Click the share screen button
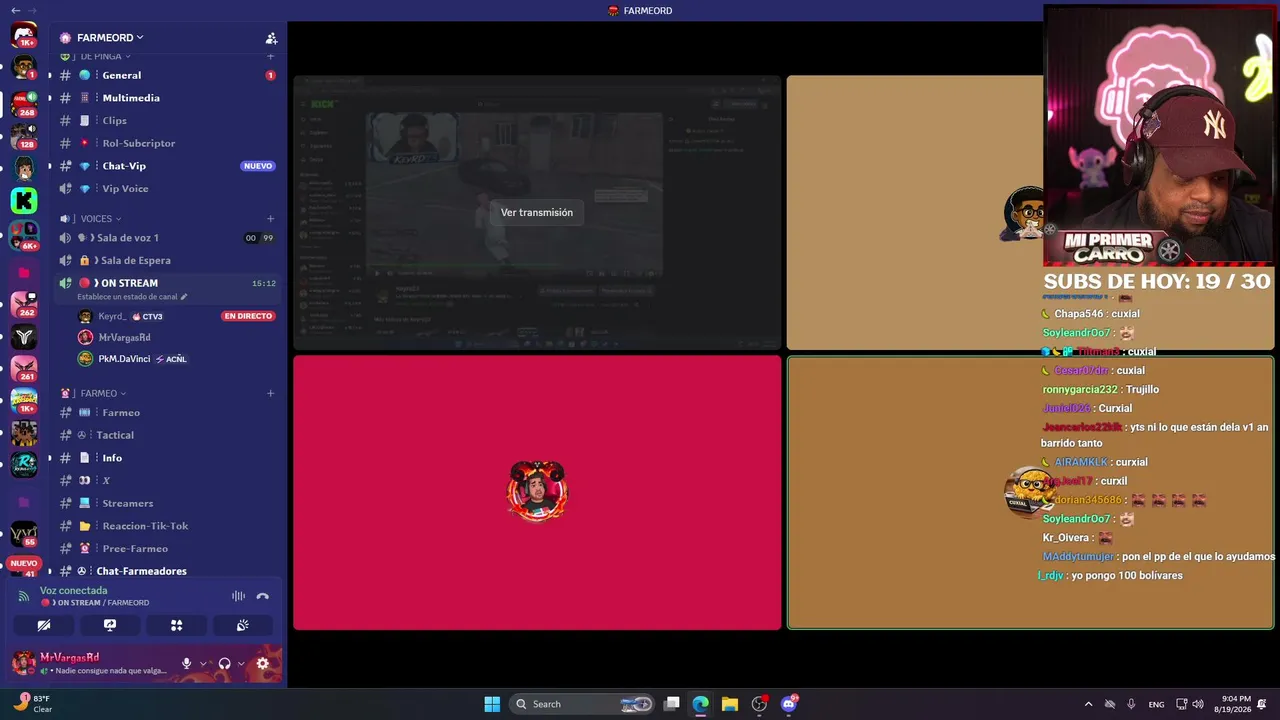Viewport: 1280px width, 720px height. 110,625
